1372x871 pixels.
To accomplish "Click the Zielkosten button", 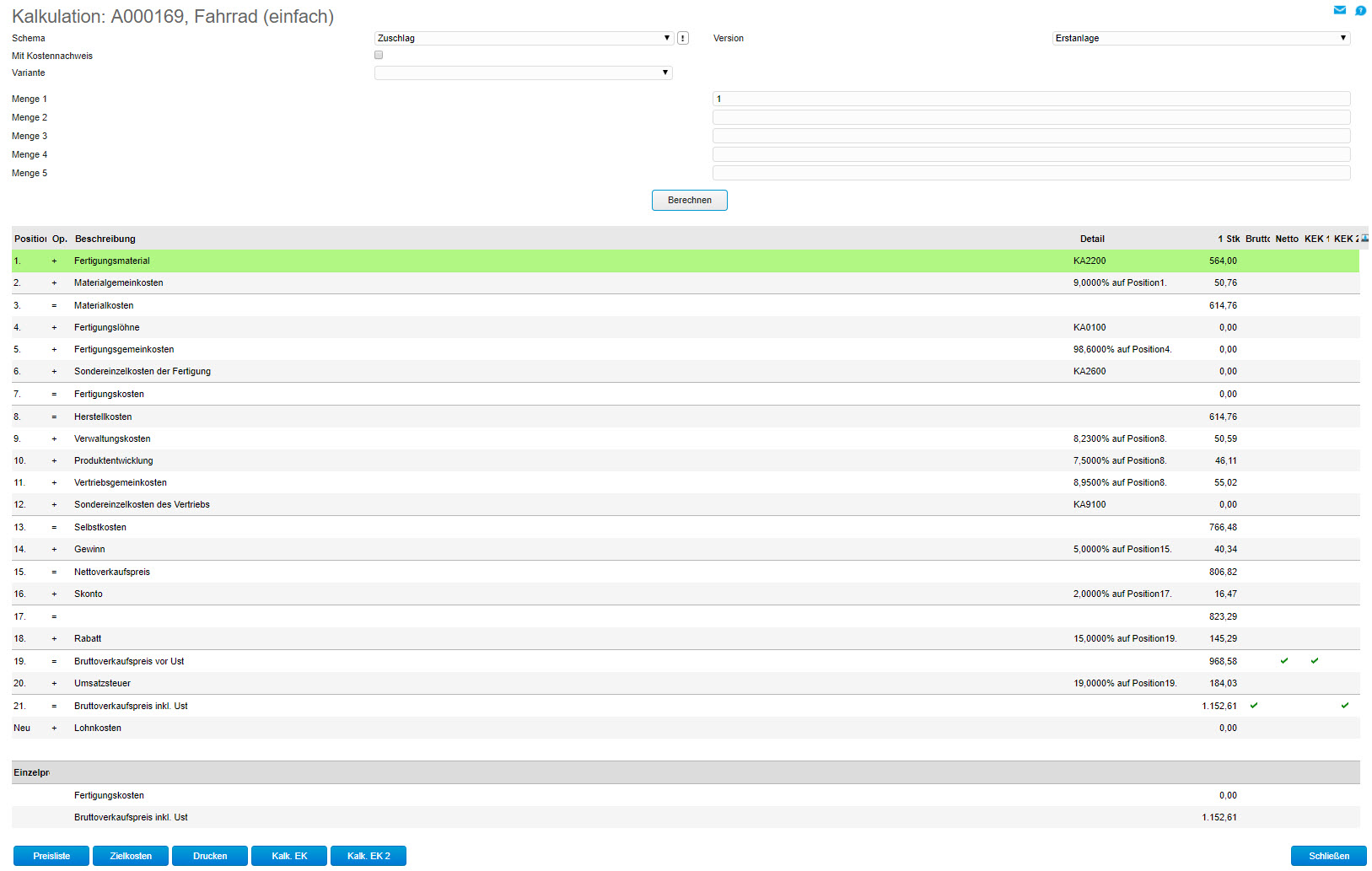I will [131, 856].
